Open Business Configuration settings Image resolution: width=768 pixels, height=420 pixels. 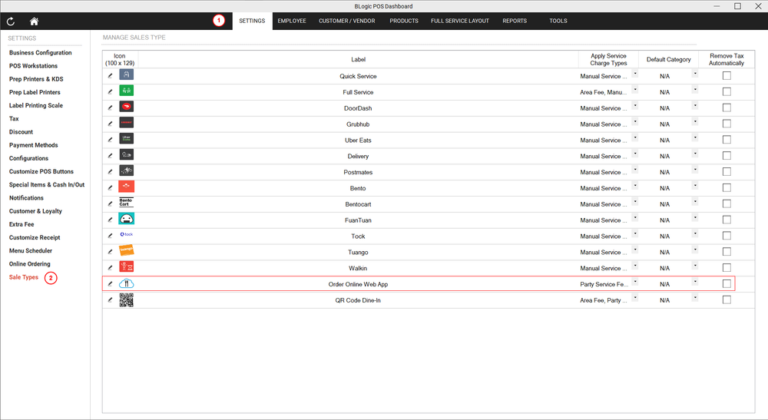tap(40, 52)
